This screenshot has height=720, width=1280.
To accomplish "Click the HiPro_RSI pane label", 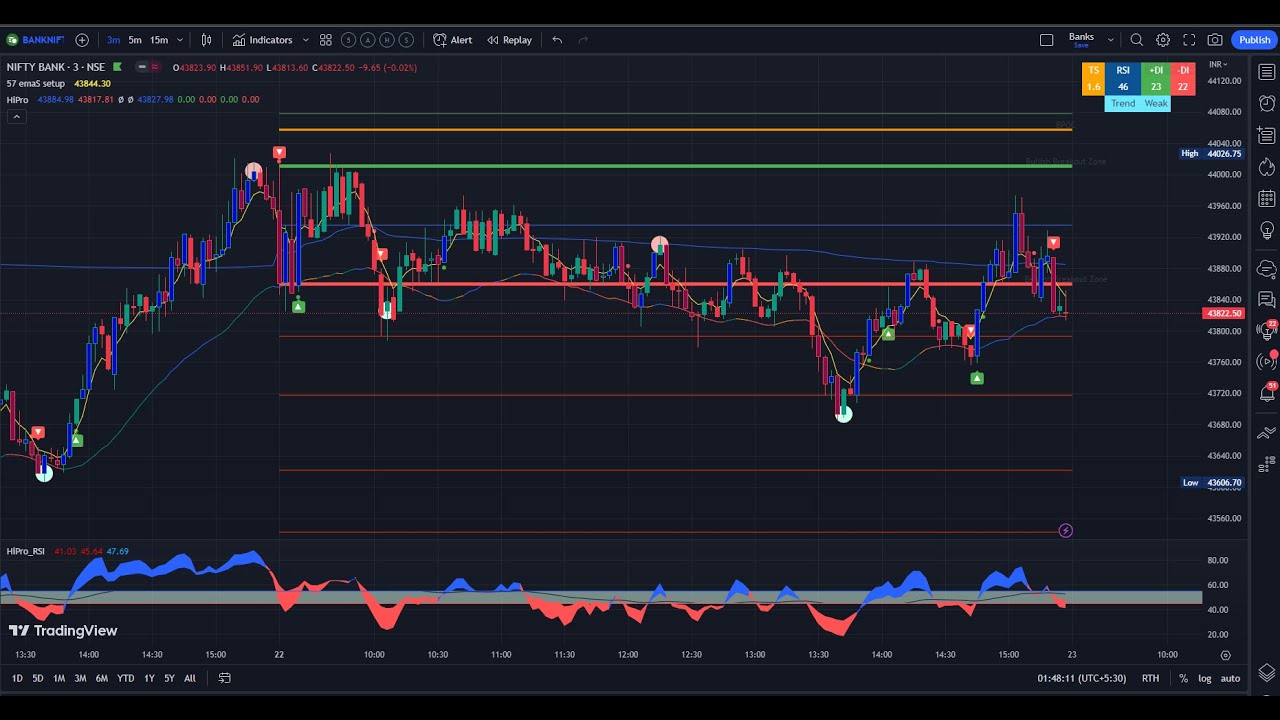I will click(x=26, y=551).
